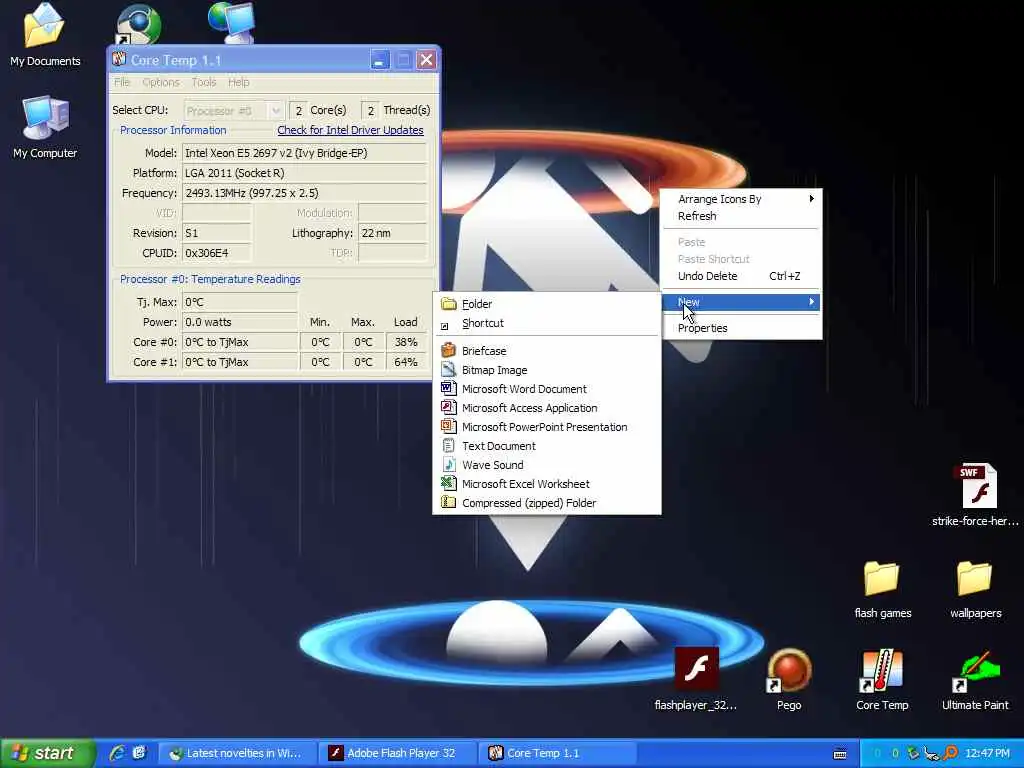Choose Shortcut in the New submenu
1024x768 pixels.
[547, 323]
